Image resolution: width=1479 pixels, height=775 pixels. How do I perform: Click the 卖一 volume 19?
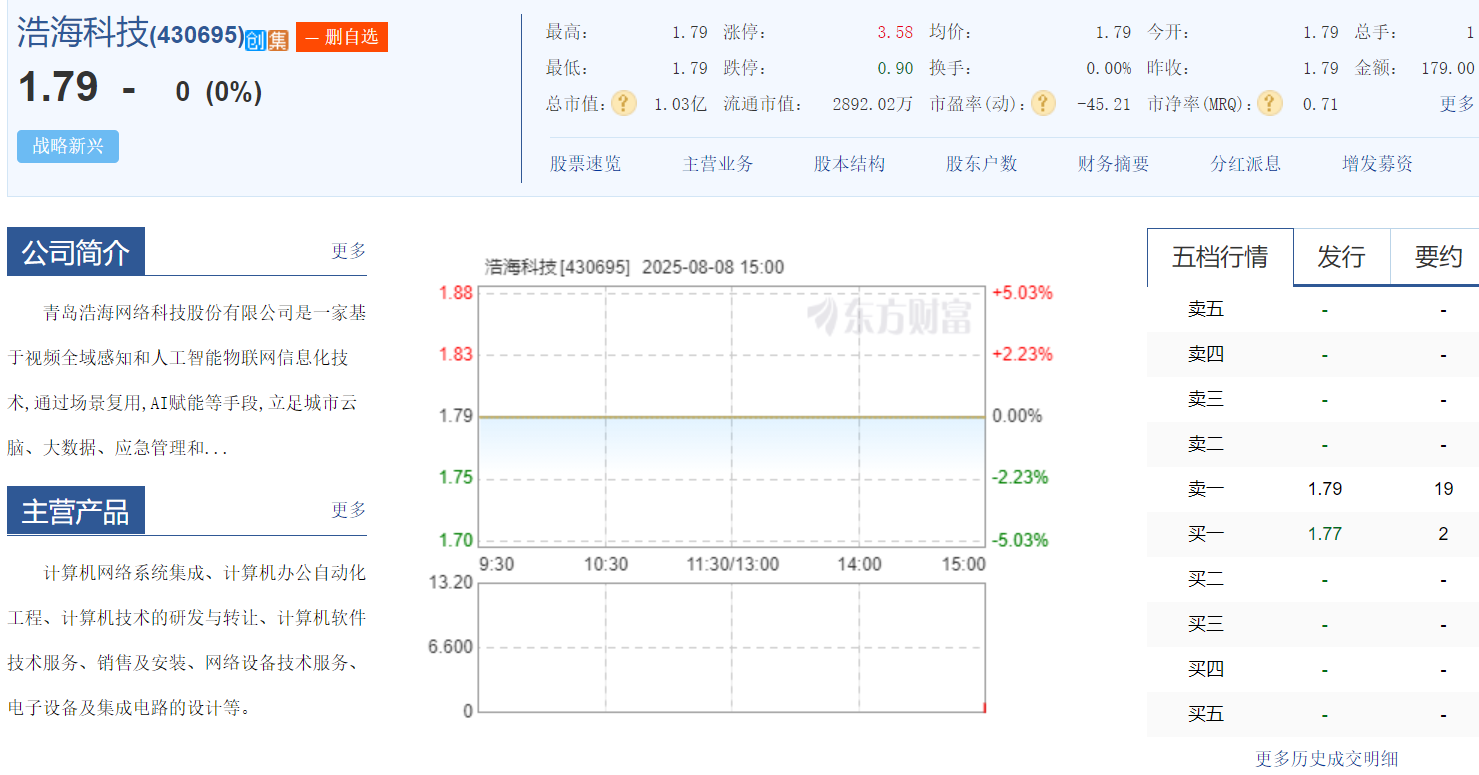coord(1443,489)
